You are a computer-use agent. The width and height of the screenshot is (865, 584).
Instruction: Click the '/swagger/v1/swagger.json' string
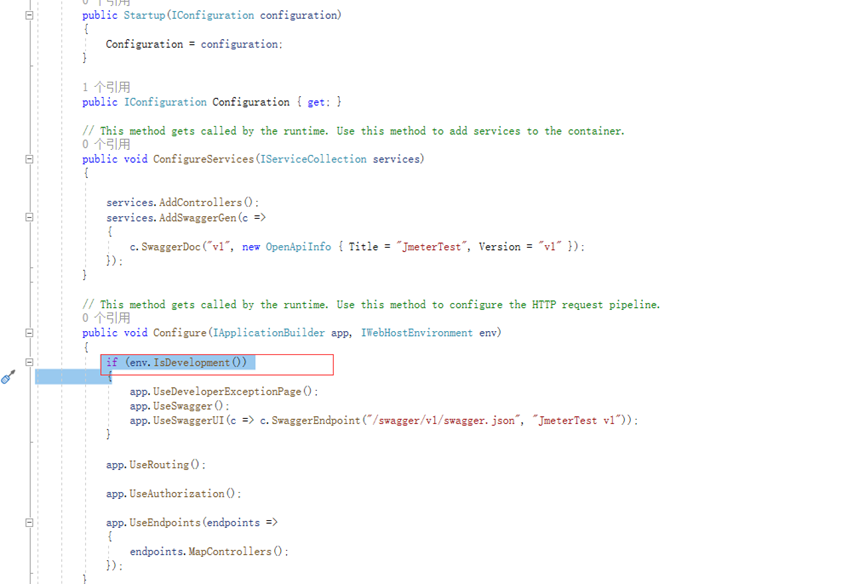coord(444,420)
